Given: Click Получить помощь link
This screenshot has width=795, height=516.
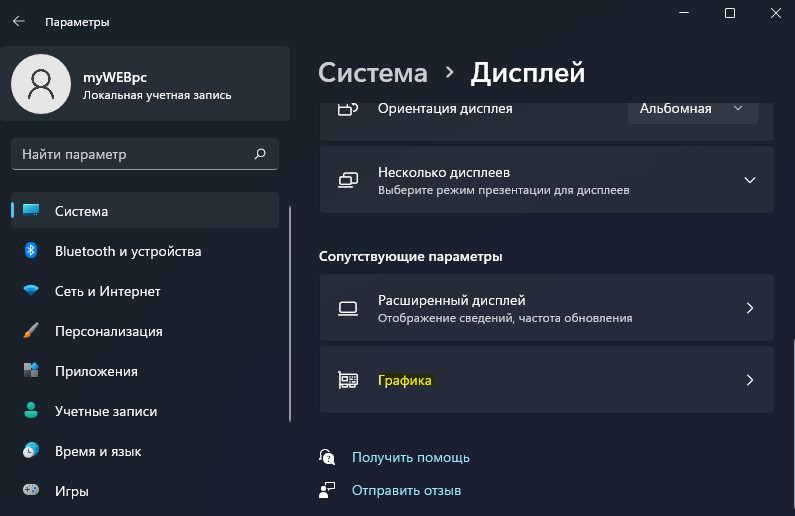Looking at the screenshot, I should (x=411, y=457).
